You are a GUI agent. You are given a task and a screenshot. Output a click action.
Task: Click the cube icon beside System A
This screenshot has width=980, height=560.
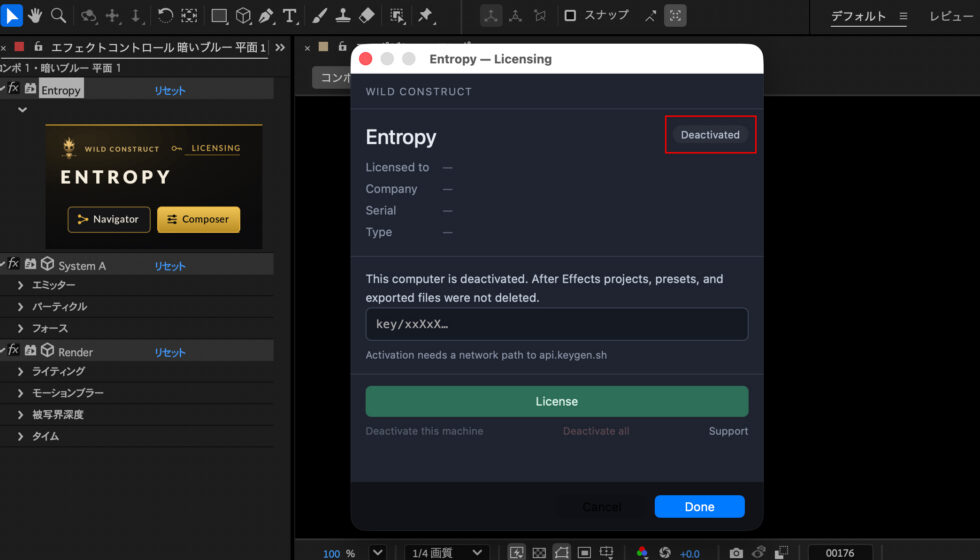48,264
